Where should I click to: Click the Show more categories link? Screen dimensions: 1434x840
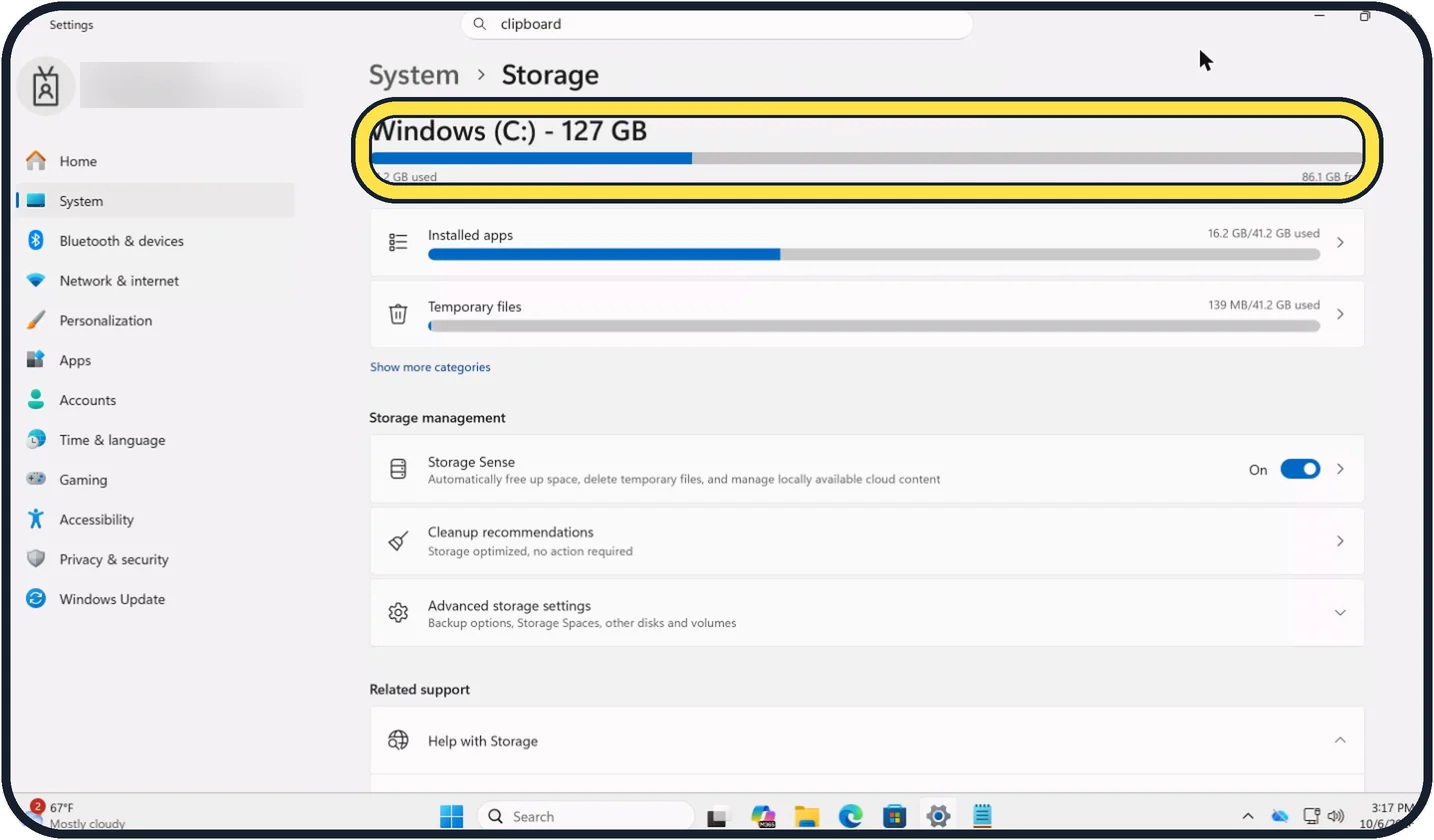pos(430,367)
